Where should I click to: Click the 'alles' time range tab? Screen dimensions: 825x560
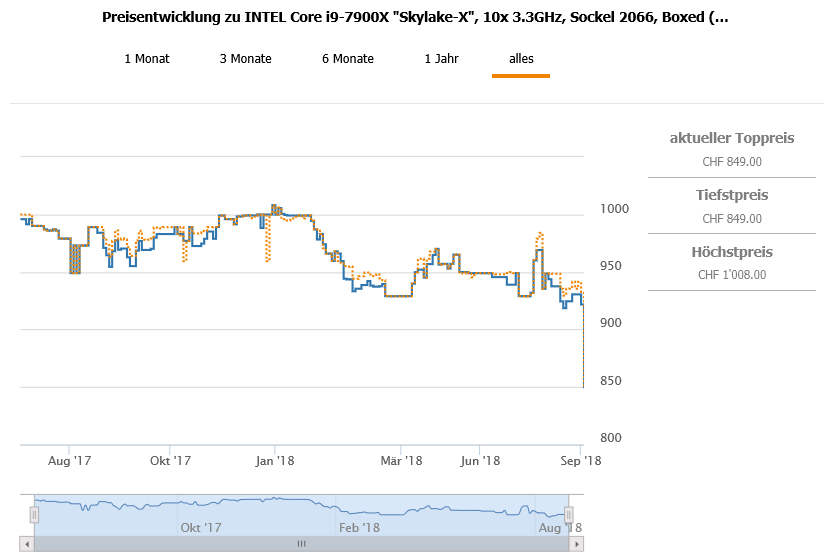pos(521,59)
